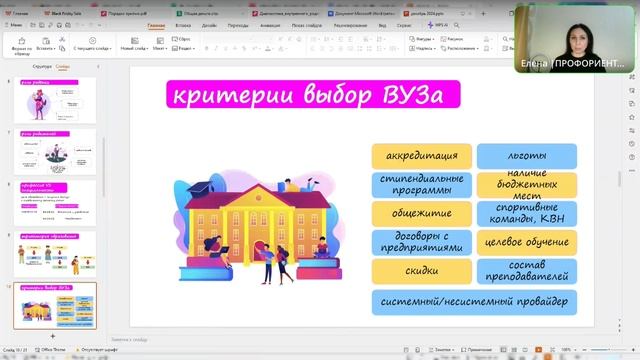Select slide thumbnail 6 'роли ребенка'
This screenshot has height=360, width=640.
[x=55, y=100]
